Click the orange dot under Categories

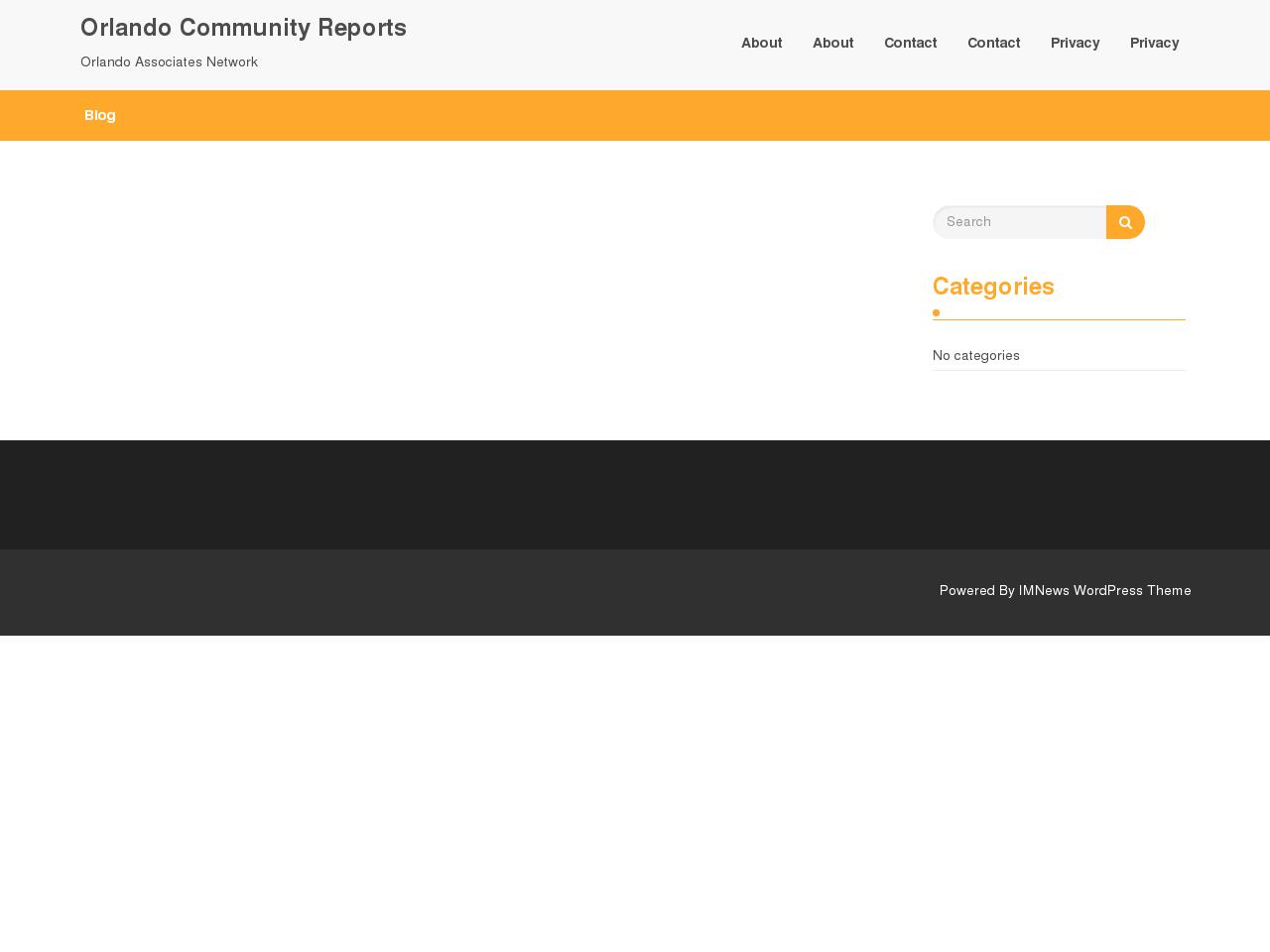936,313
